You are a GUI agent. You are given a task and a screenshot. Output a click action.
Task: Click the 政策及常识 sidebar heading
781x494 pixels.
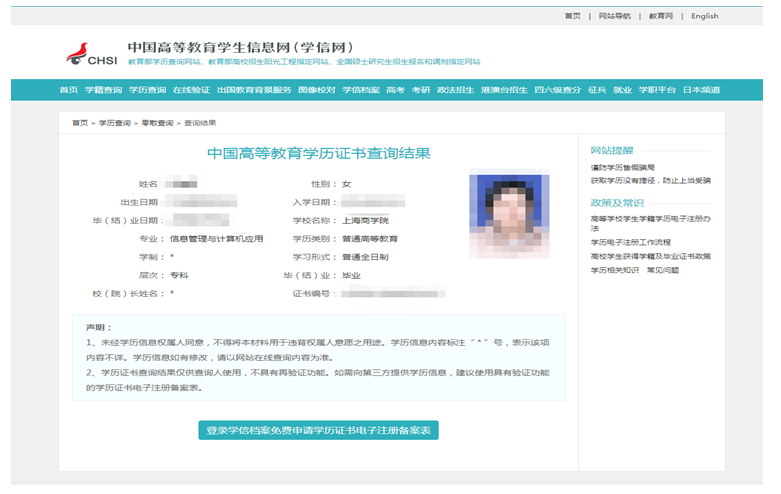coord(617,203)
